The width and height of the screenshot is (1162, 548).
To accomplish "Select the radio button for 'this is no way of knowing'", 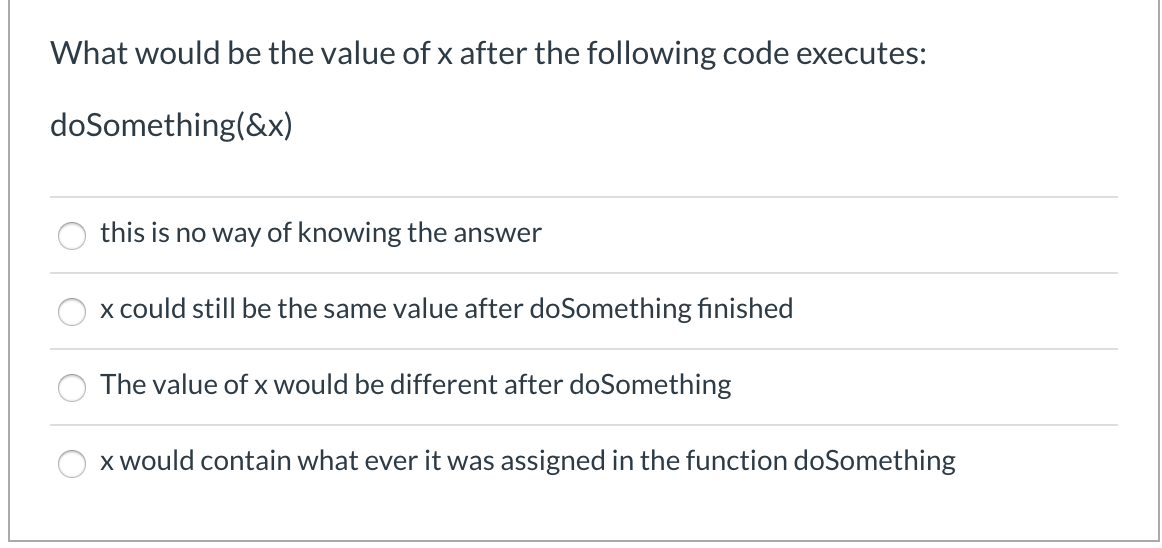I will point(72,236).
